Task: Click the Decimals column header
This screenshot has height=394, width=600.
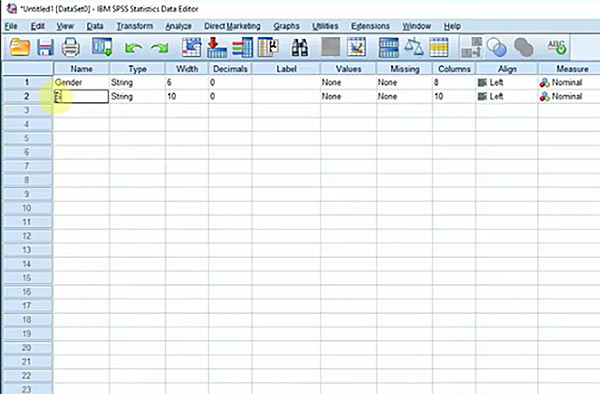Action: (x=230, y=69)
